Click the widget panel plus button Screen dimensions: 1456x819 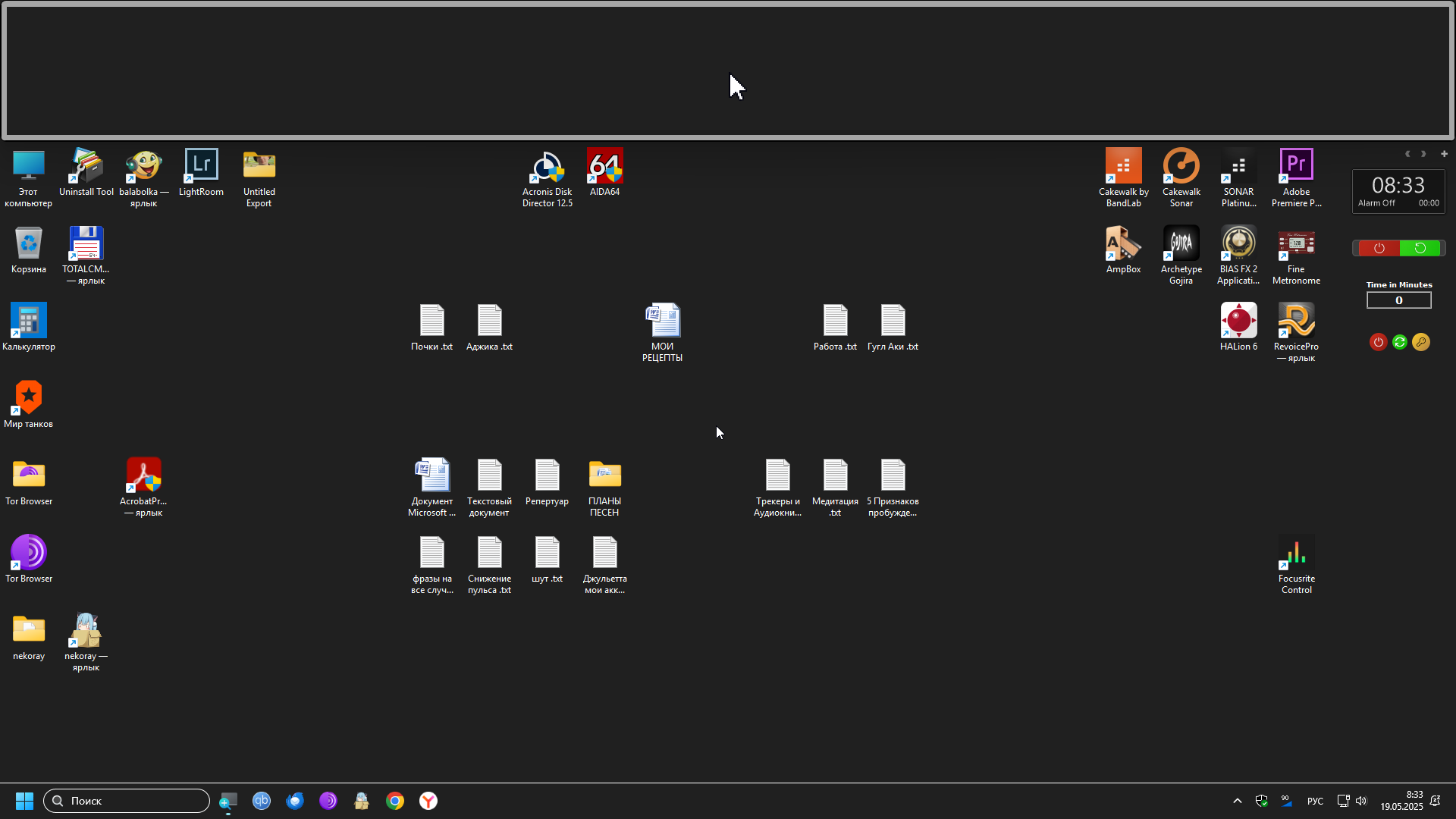[1444, 154]
